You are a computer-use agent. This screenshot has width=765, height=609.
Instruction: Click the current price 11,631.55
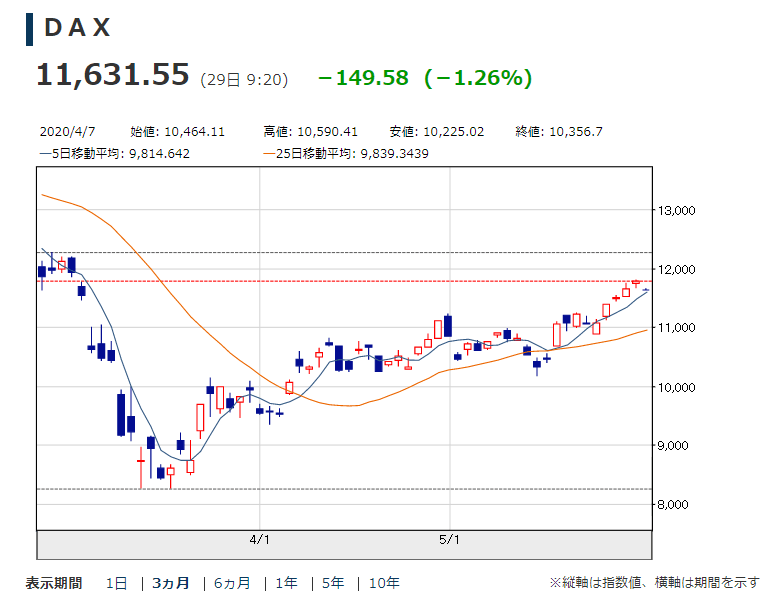pyautogui.click(x=112, y=75)
